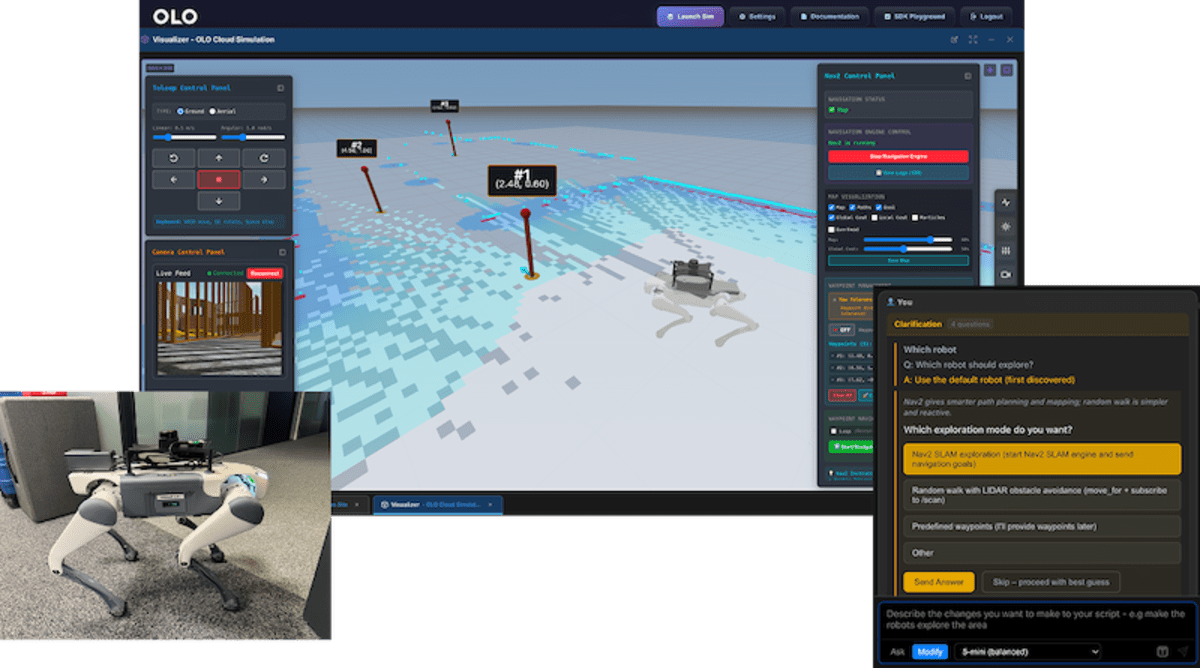Click the OLO logo
Image resolution: width=1200 pixels, height=668 pixels.
pos(175,16)
